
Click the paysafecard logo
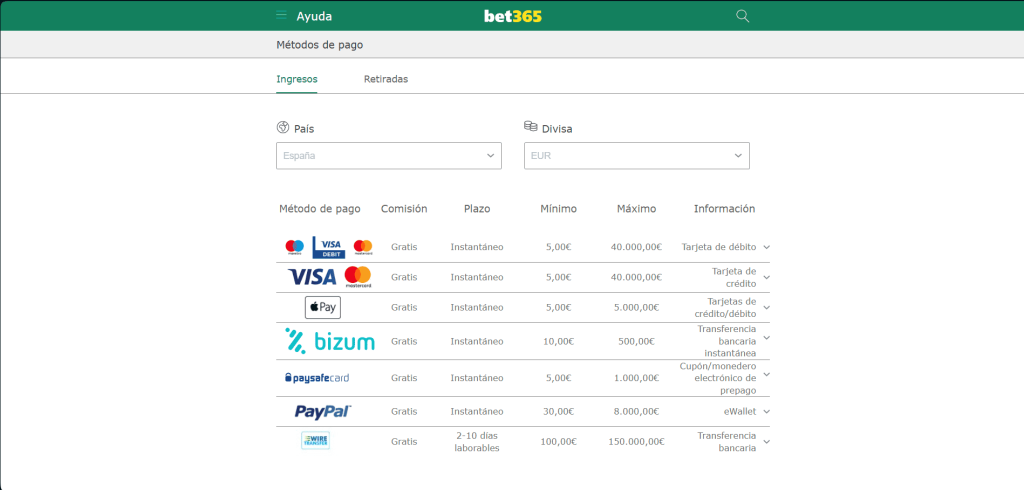tap(317, 378)
